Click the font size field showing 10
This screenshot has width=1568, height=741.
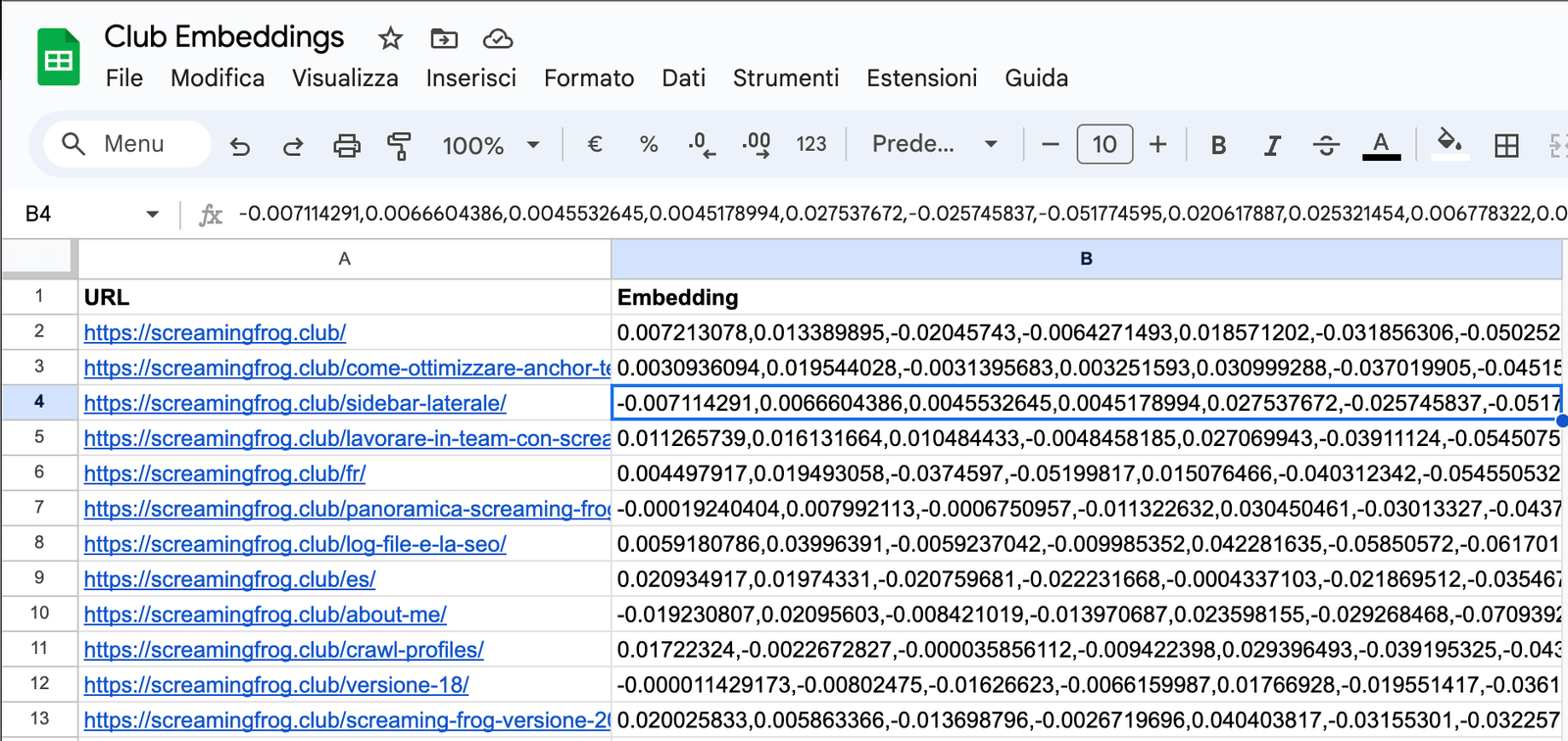(x=1104, y=144)
